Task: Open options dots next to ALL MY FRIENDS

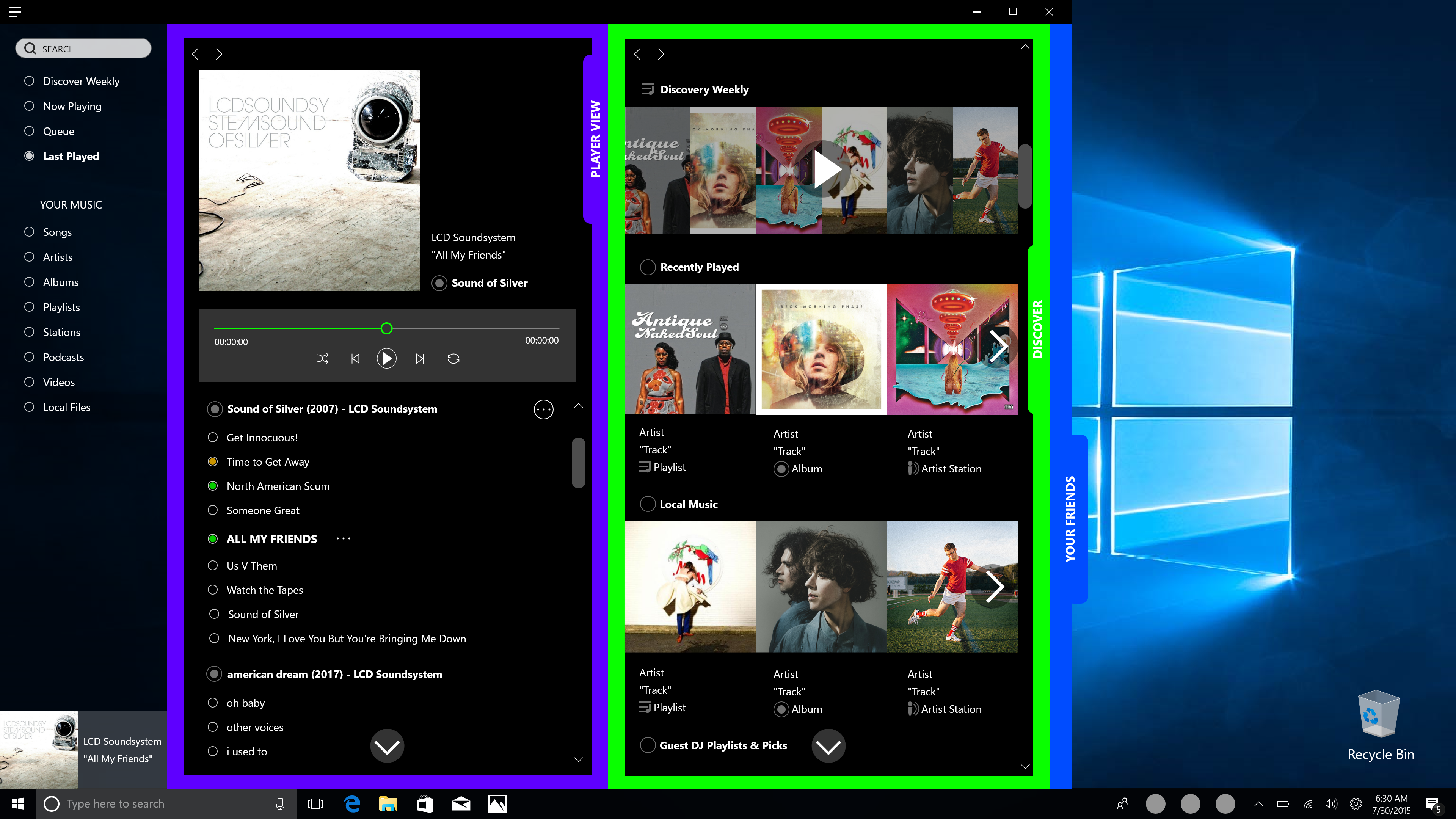Action: click(x=344, y=539)
